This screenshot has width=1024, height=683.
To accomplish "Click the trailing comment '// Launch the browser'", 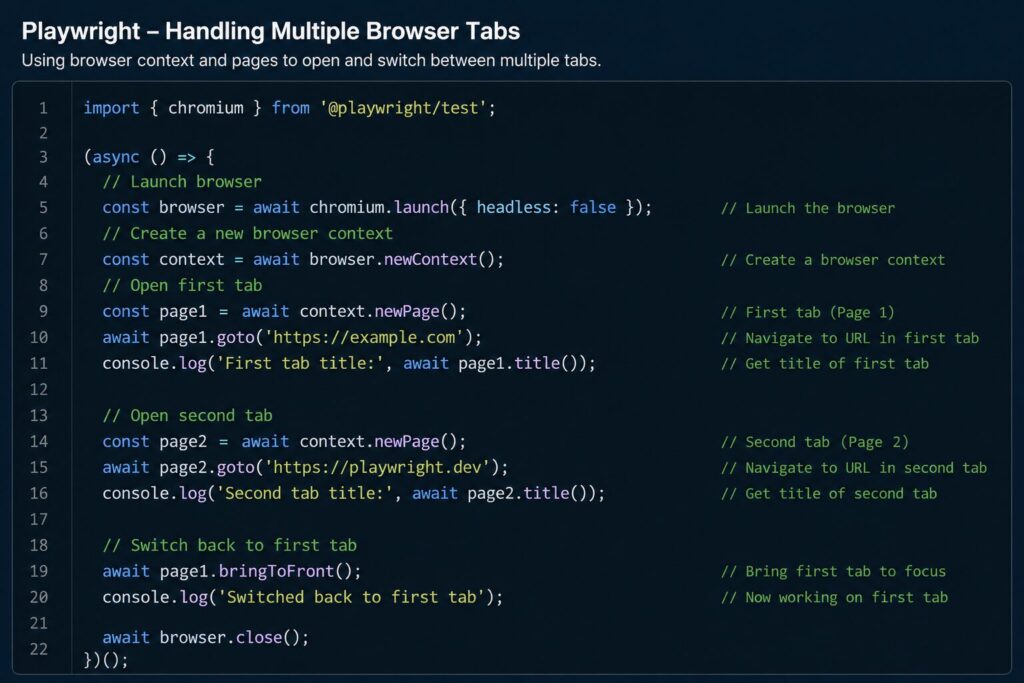I will [x=808, y=208].
